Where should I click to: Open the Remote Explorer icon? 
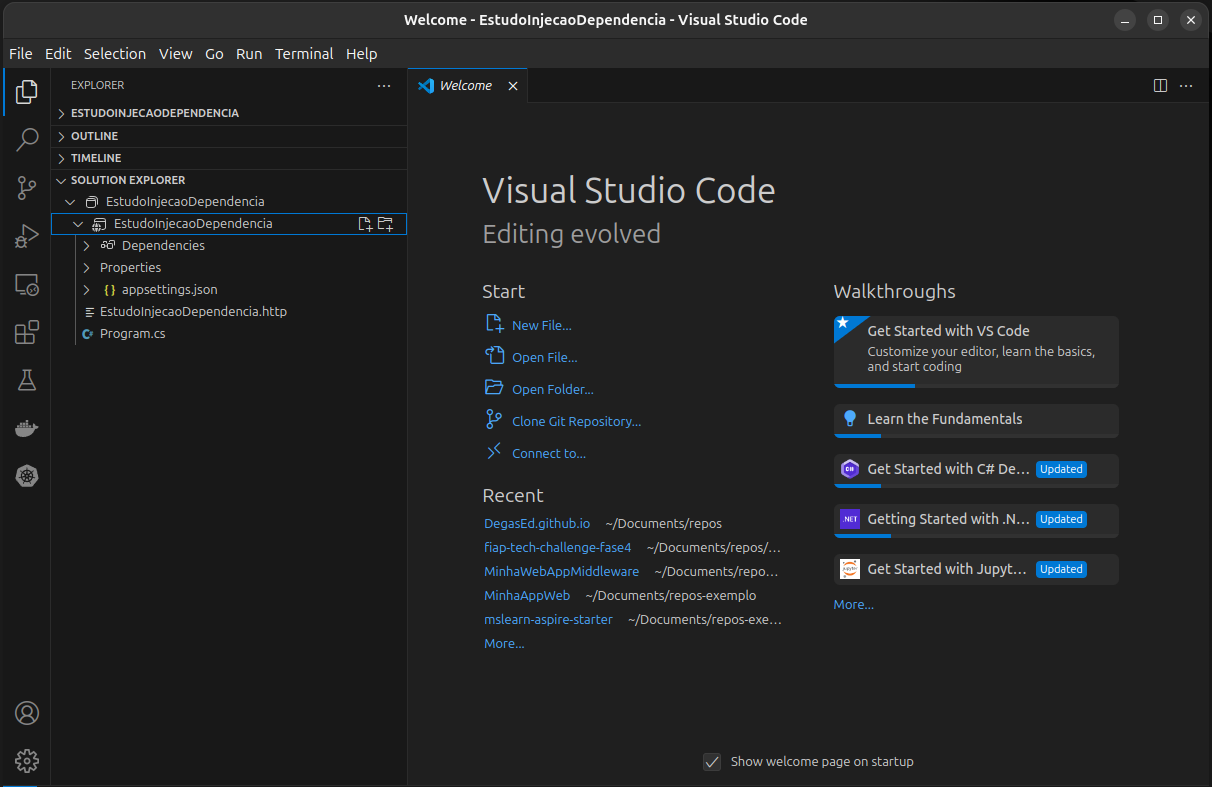[27, 285]
